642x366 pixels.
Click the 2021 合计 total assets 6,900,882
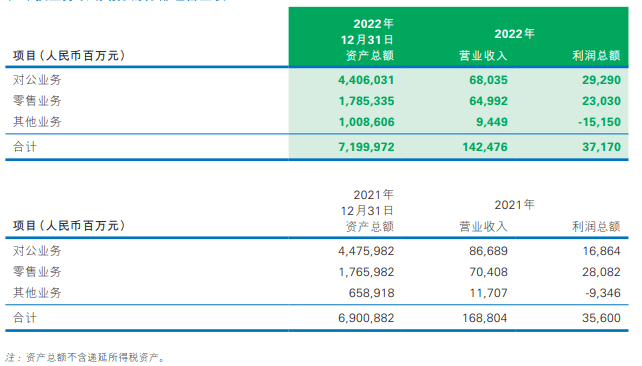366,318
